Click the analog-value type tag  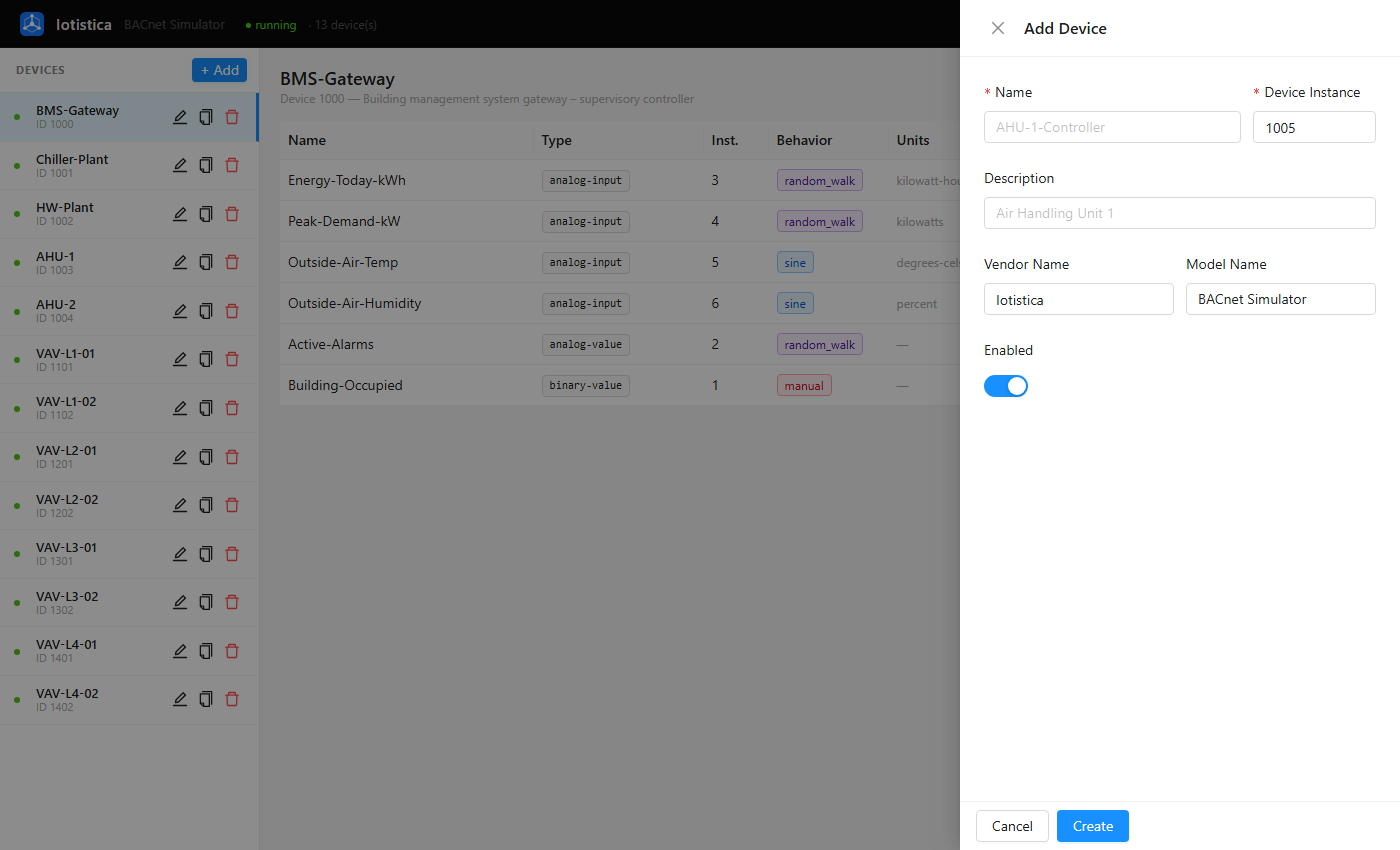586,344
